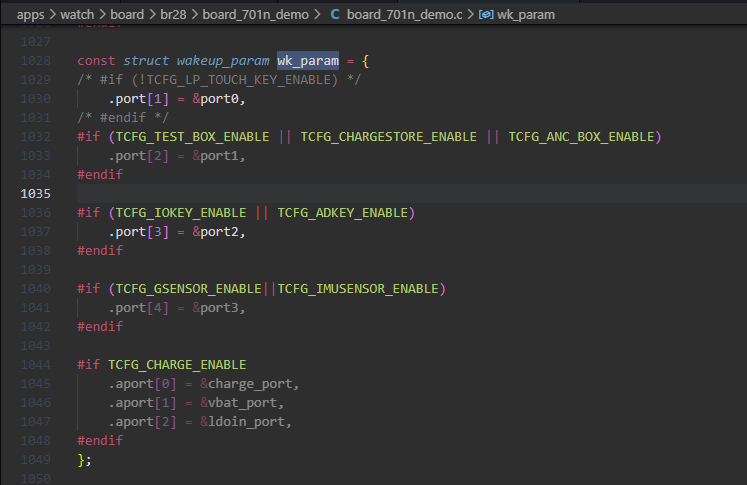Click the '#endif' on line 1034
This screenshot has height=485, width=747.
coord(100,175)
